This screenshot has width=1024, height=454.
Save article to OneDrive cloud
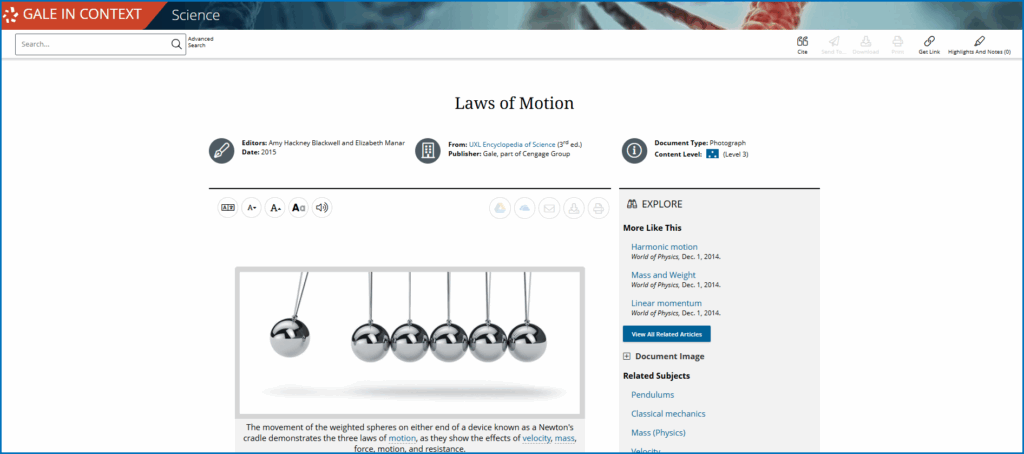pos(523,208)
